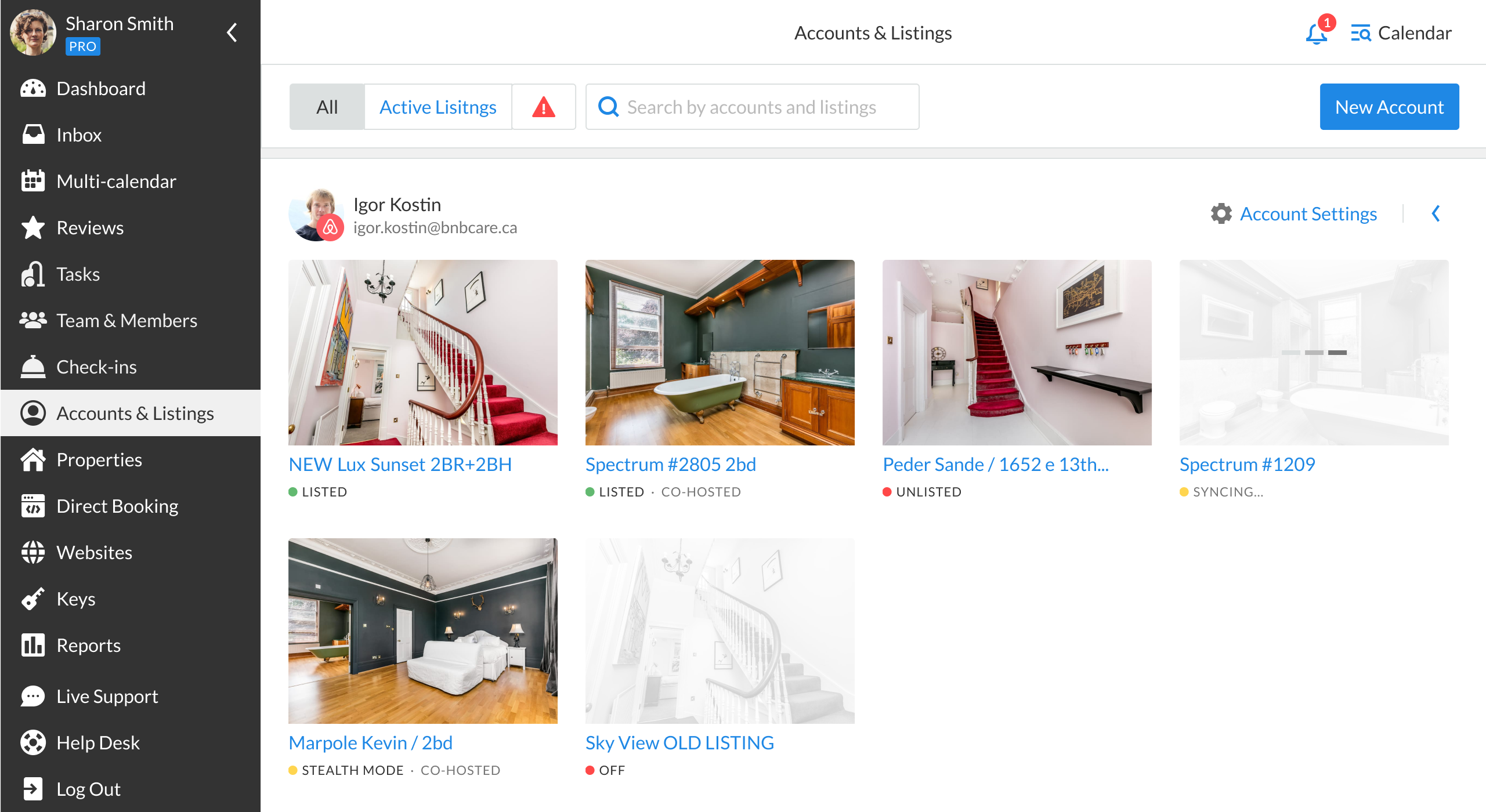The width and height of the screenshot is (1486, 812).
Task: Go to Multi-calendar in sidebar
Action: 116,182
